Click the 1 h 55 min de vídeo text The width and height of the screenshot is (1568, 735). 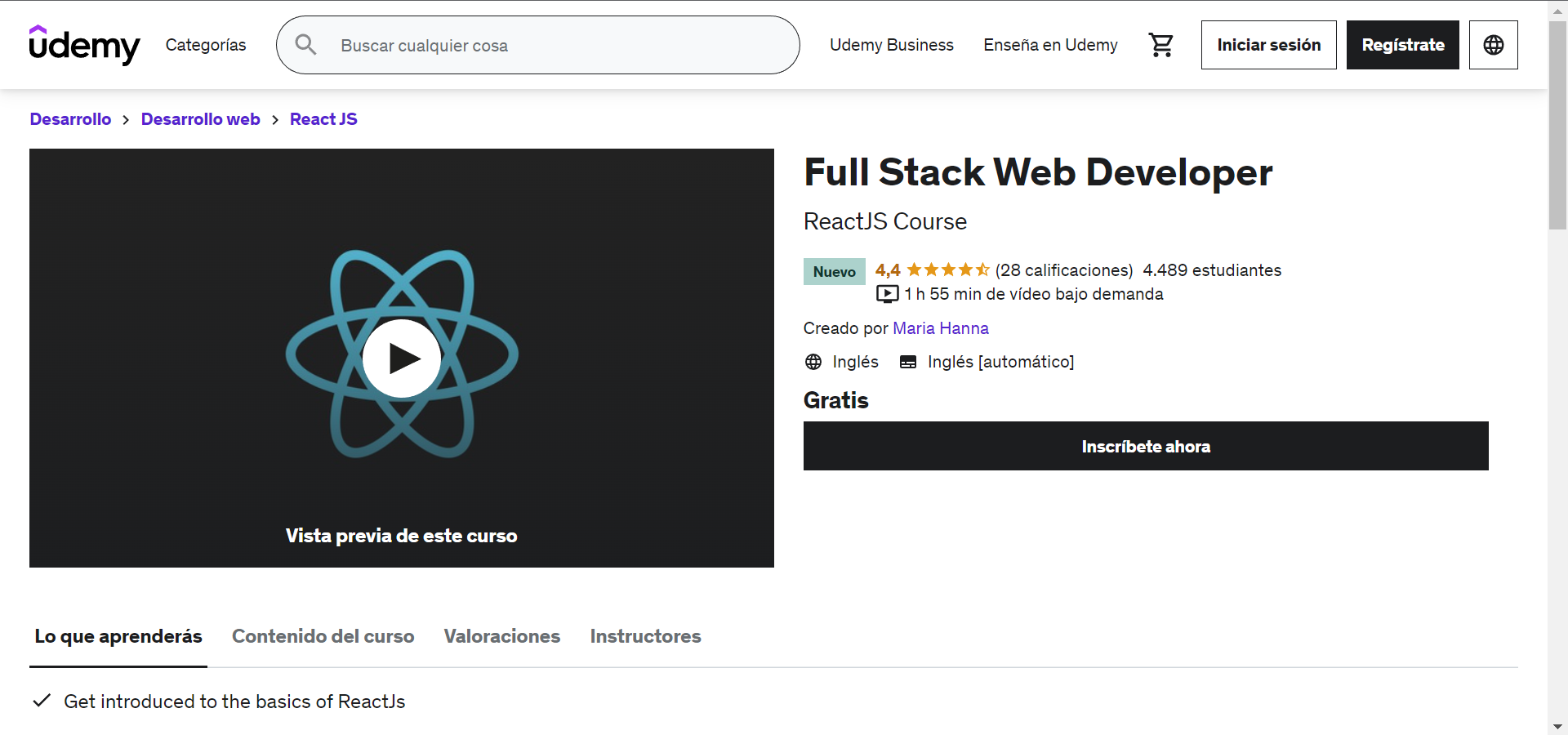click(x=1033, y=294)
